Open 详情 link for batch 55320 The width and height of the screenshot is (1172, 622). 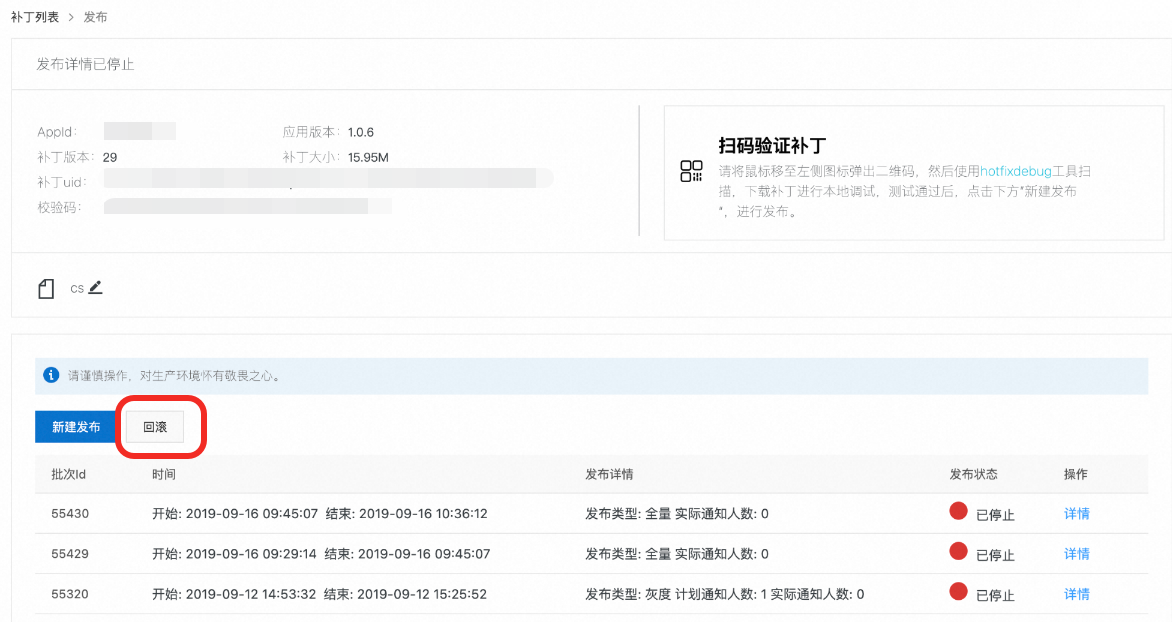1076,594
